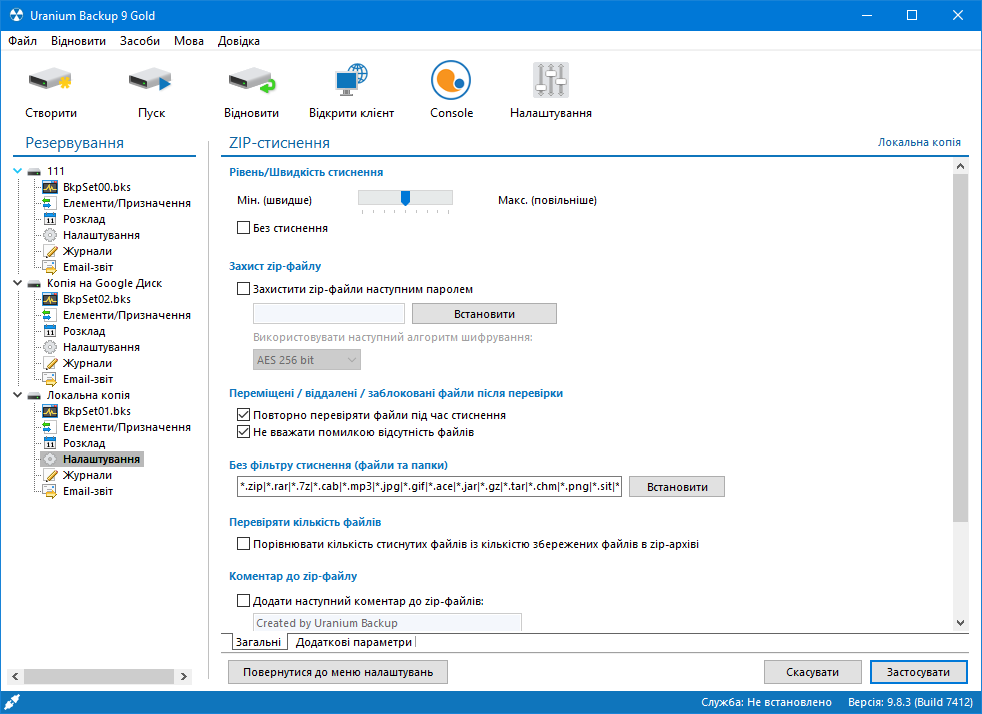Click the drive icon next to 111
The height and width of the screenshot is (714, 982).
[x=34, y=172]
